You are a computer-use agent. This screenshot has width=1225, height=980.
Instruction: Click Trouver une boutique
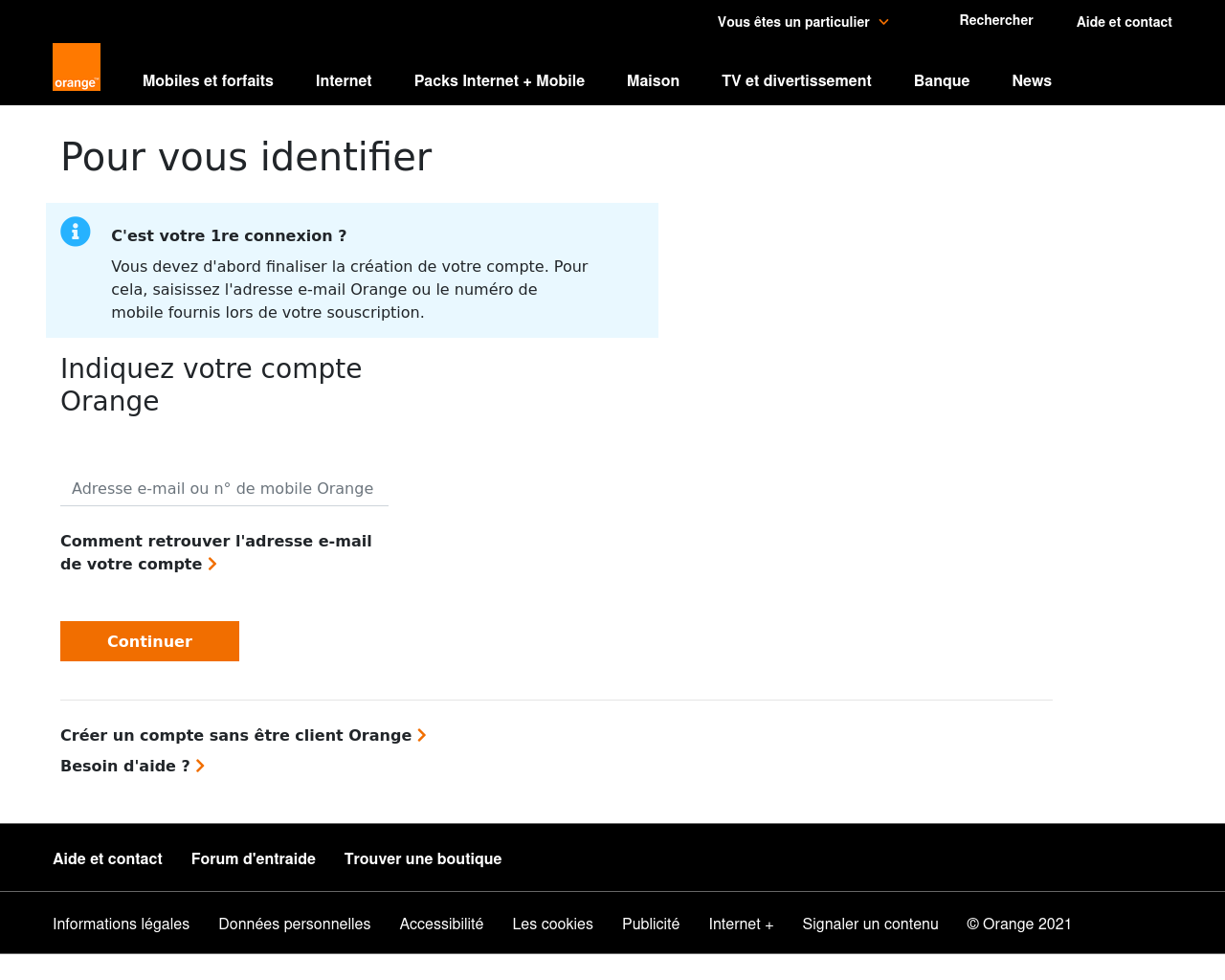[423, 858]
